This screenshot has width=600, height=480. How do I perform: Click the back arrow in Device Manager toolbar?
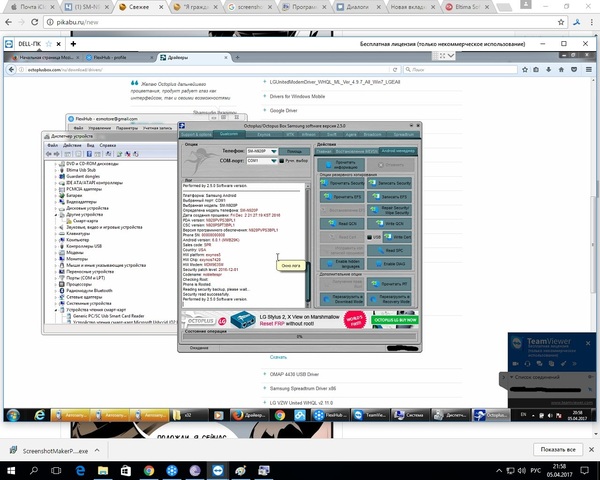pos(49,154)
